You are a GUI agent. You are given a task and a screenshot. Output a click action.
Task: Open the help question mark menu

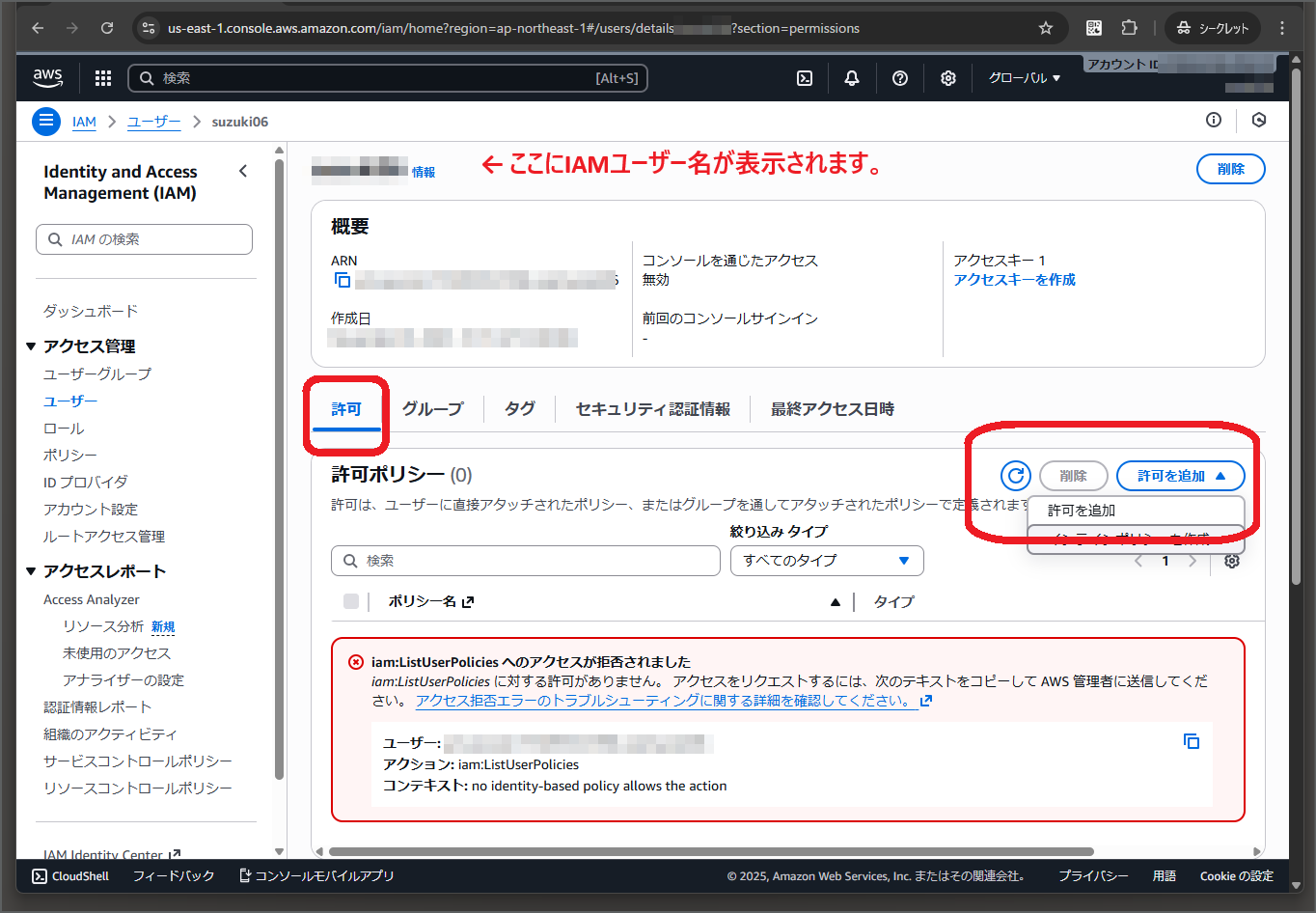(900, 78)
